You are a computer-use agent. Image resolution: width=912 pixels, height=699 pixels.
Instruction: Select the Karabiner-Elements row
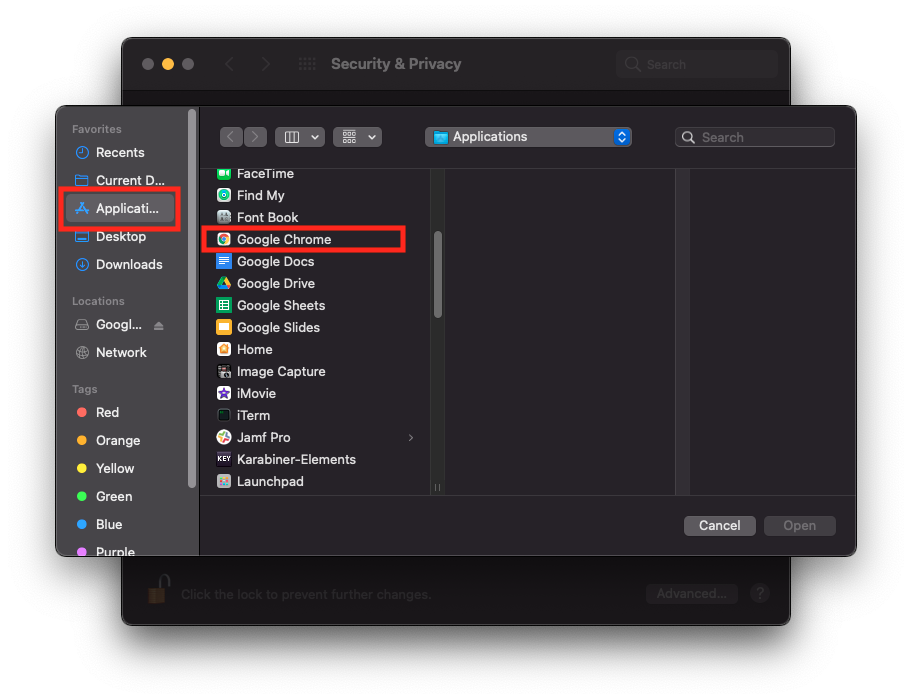coord(317,459)
